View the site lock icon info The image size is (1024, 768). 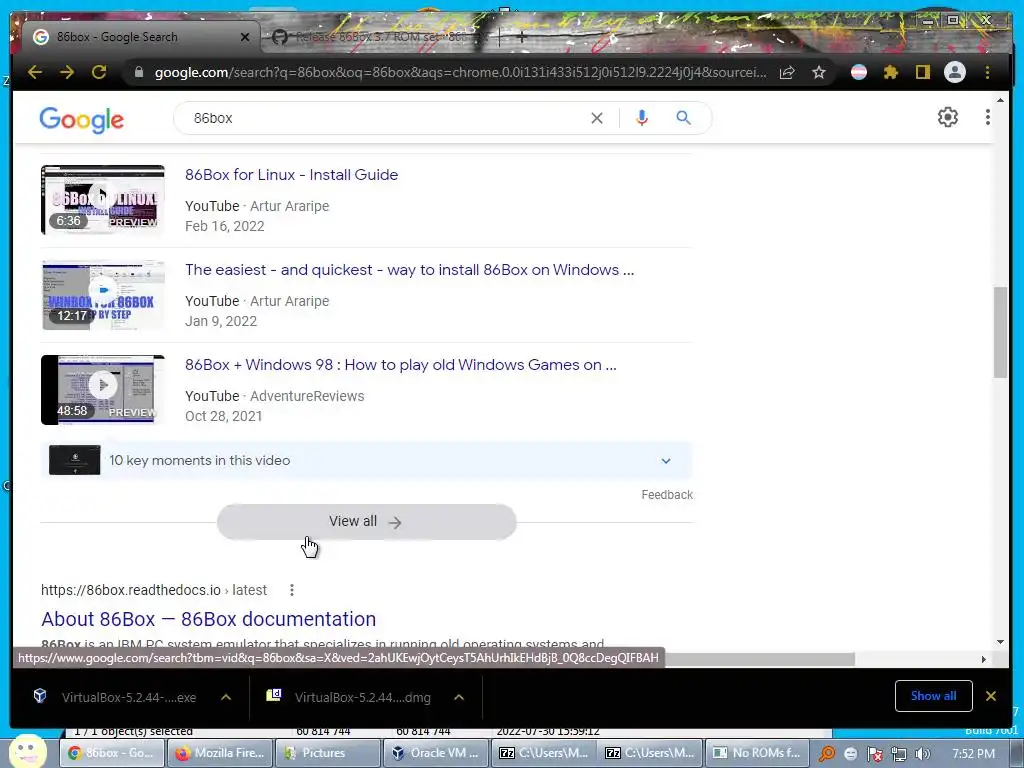coord(138,72)
